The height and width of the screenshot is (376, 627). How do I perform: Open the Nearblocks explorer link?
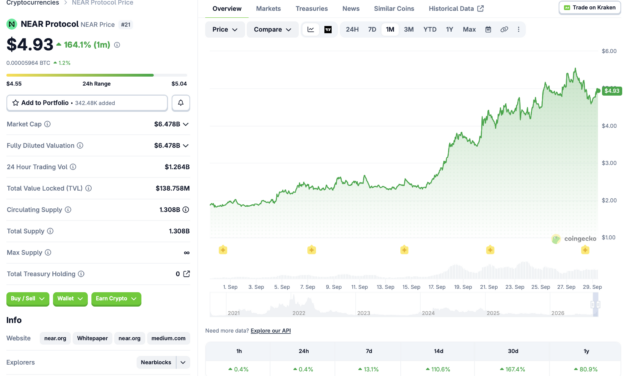[x=156, y=362]
